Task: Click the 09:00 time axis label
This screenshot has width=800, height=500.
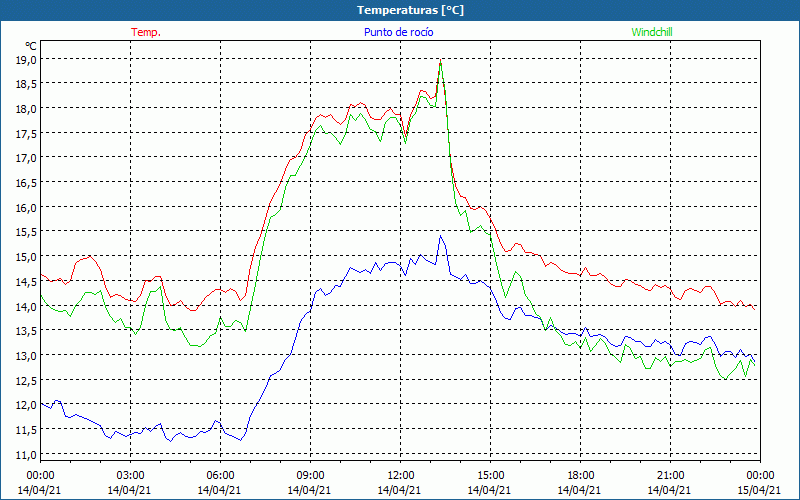Action: point(310,476)
